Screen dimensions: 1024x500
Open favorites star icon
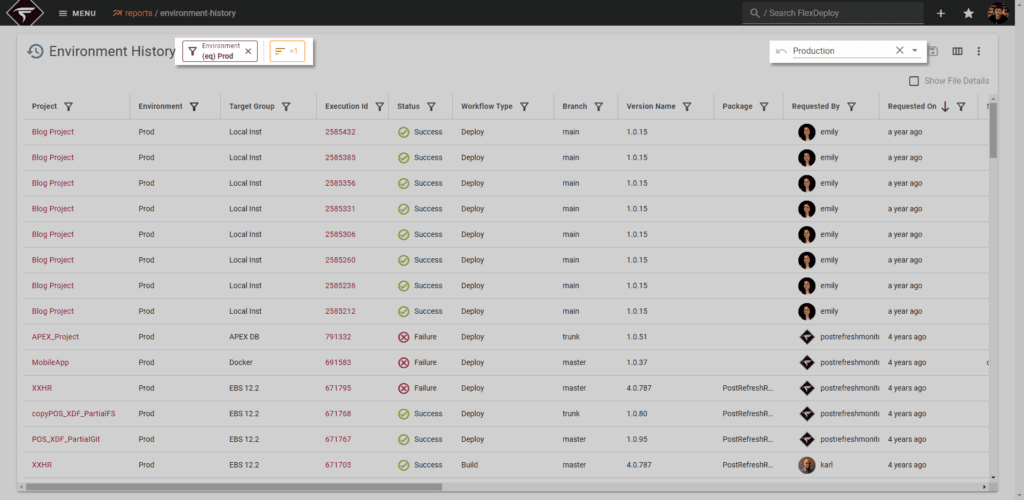(968, 13)
